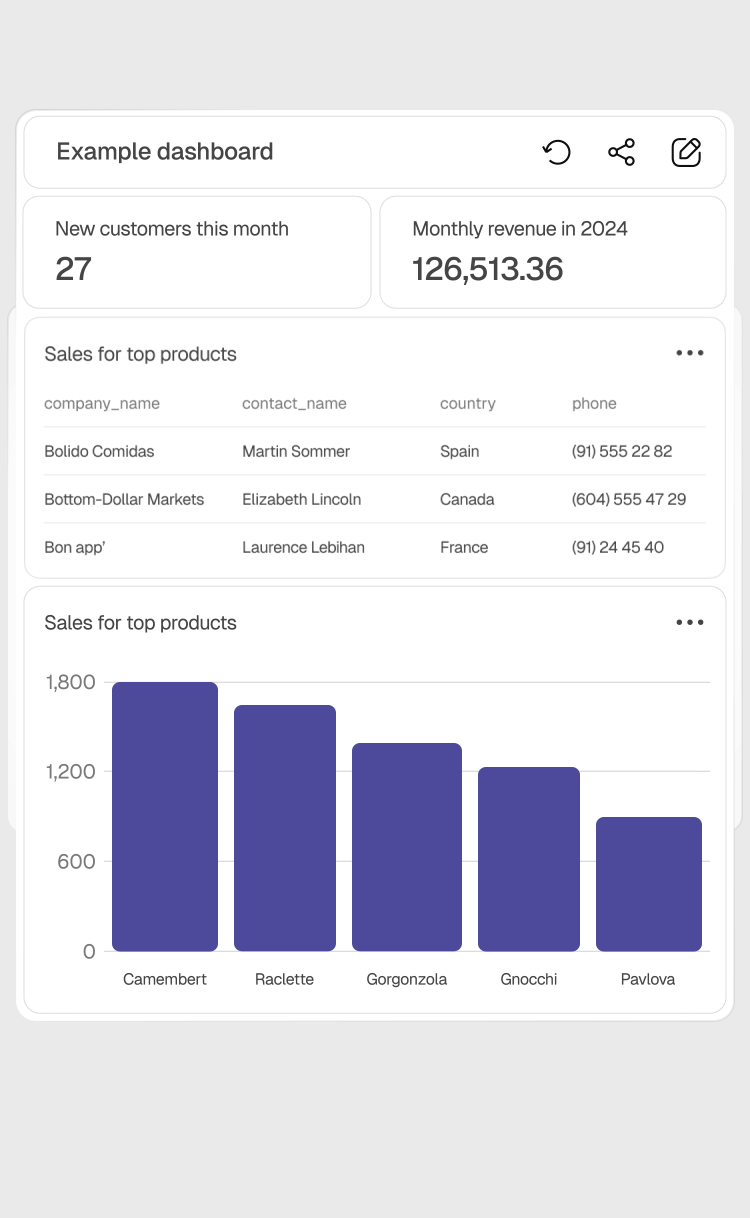750x1218 pixels.
Task: Click the country column header
Action: [467, 404]
